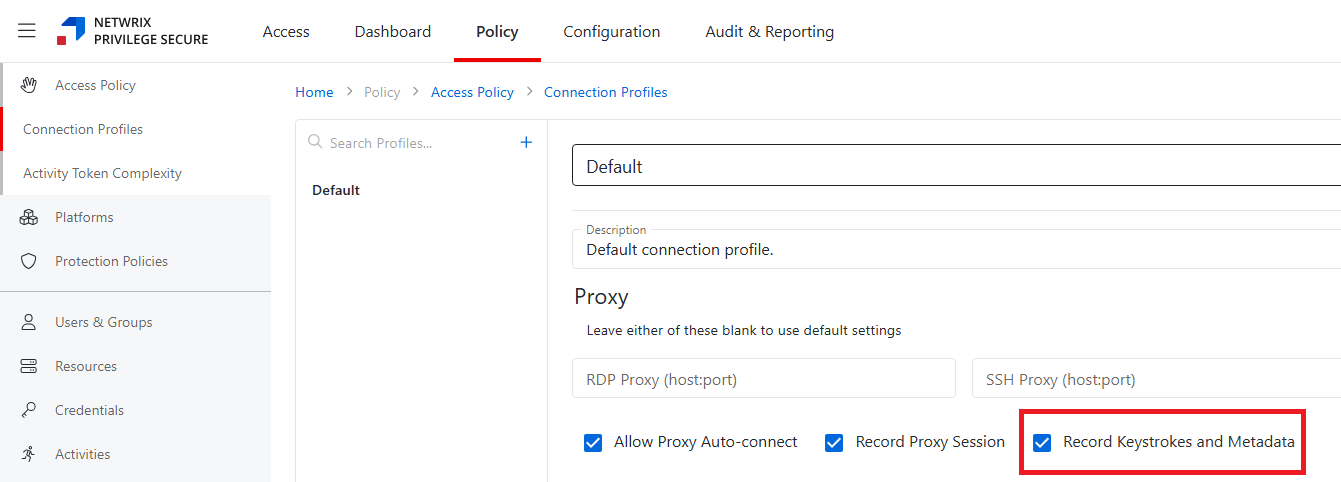Click the Access Policy hand icon
This screenshot has width=1341, height=482.
tap(29, 85)
